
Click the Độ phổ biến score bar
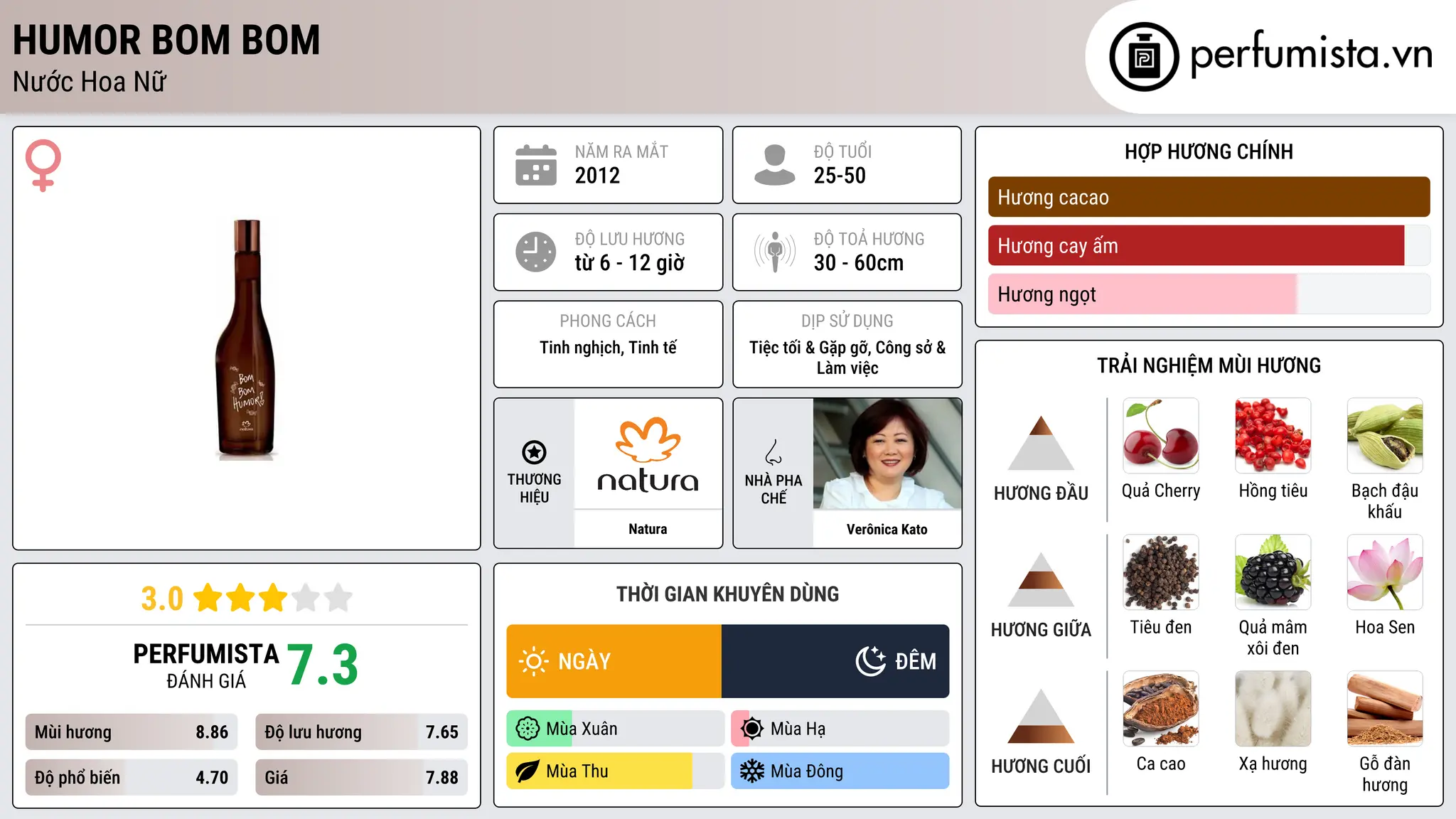click(132, 777)
